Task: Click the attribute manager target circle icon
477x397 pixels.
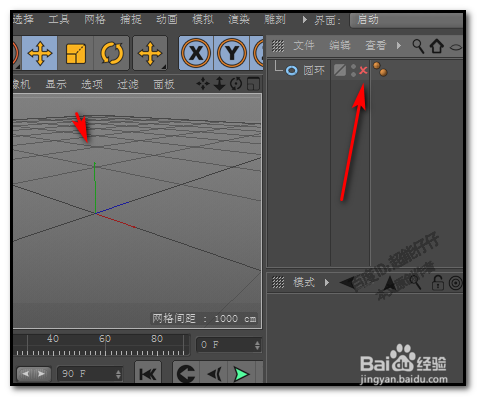Action: (456, 283)
